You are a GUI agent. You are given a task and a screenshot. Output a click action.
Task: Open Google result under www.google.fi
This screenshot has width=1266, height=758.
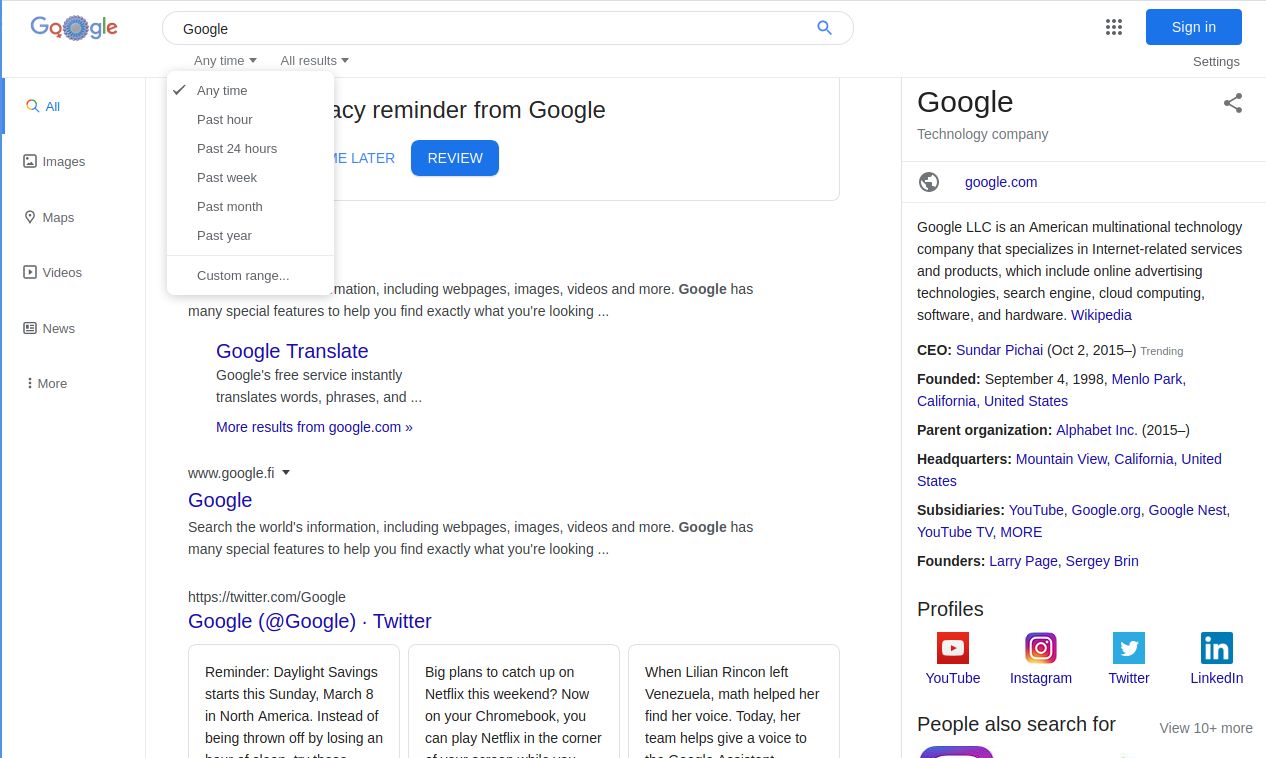pos(220,500)
